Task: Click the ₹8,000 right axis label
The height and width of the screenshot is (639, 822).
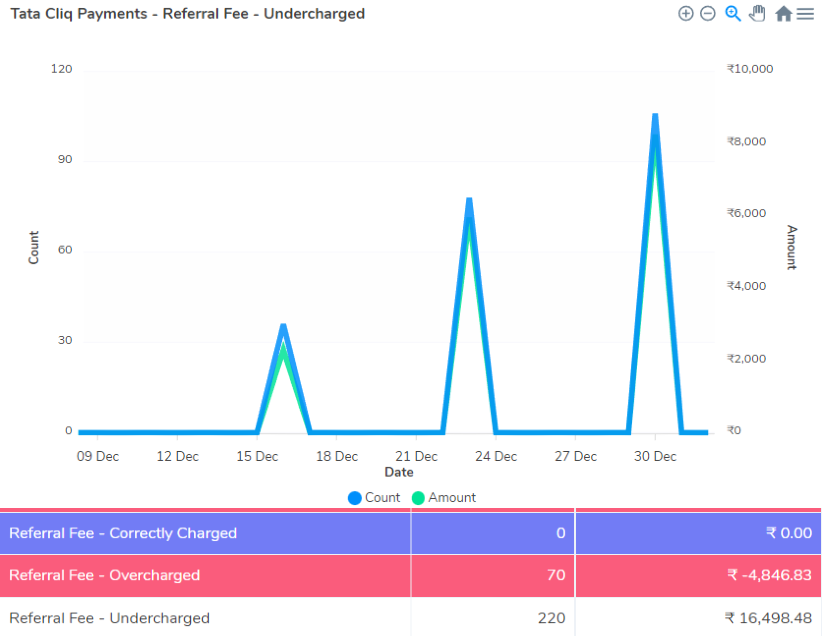Action: (x=747, y=142)
